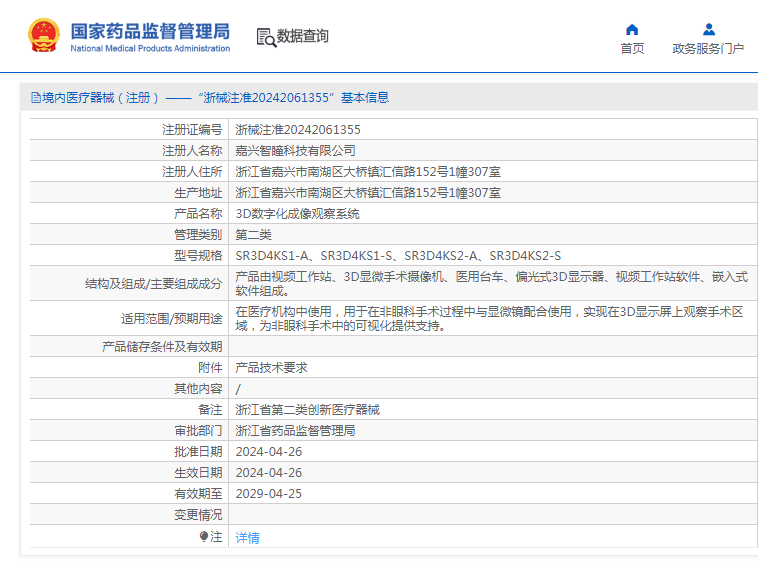Click the 生效日期 label
This screenshot has width=758, height=566.
coord(198,473)
